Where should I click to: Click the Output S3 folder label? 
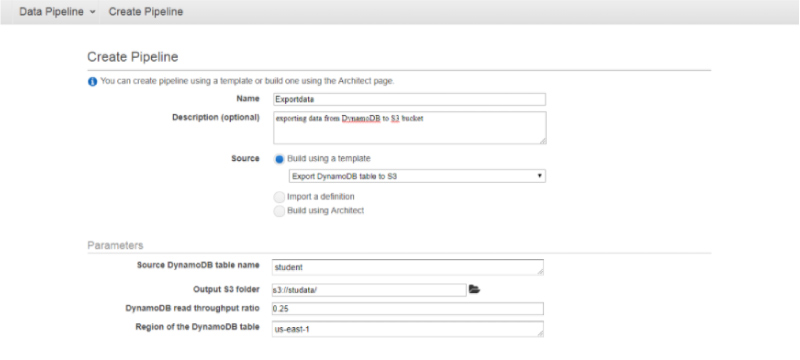click(x=227, y=289)
